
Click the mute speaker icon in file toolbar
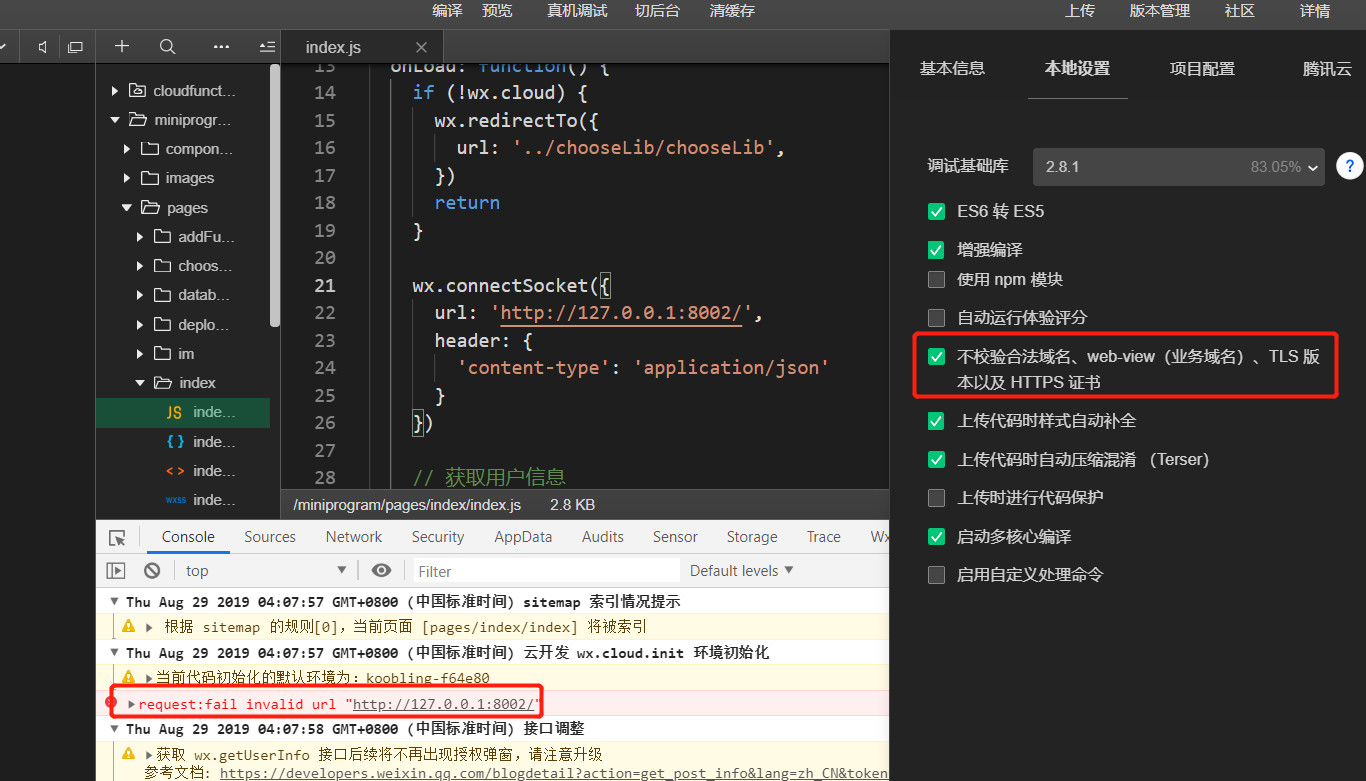(x=42, y=47)
